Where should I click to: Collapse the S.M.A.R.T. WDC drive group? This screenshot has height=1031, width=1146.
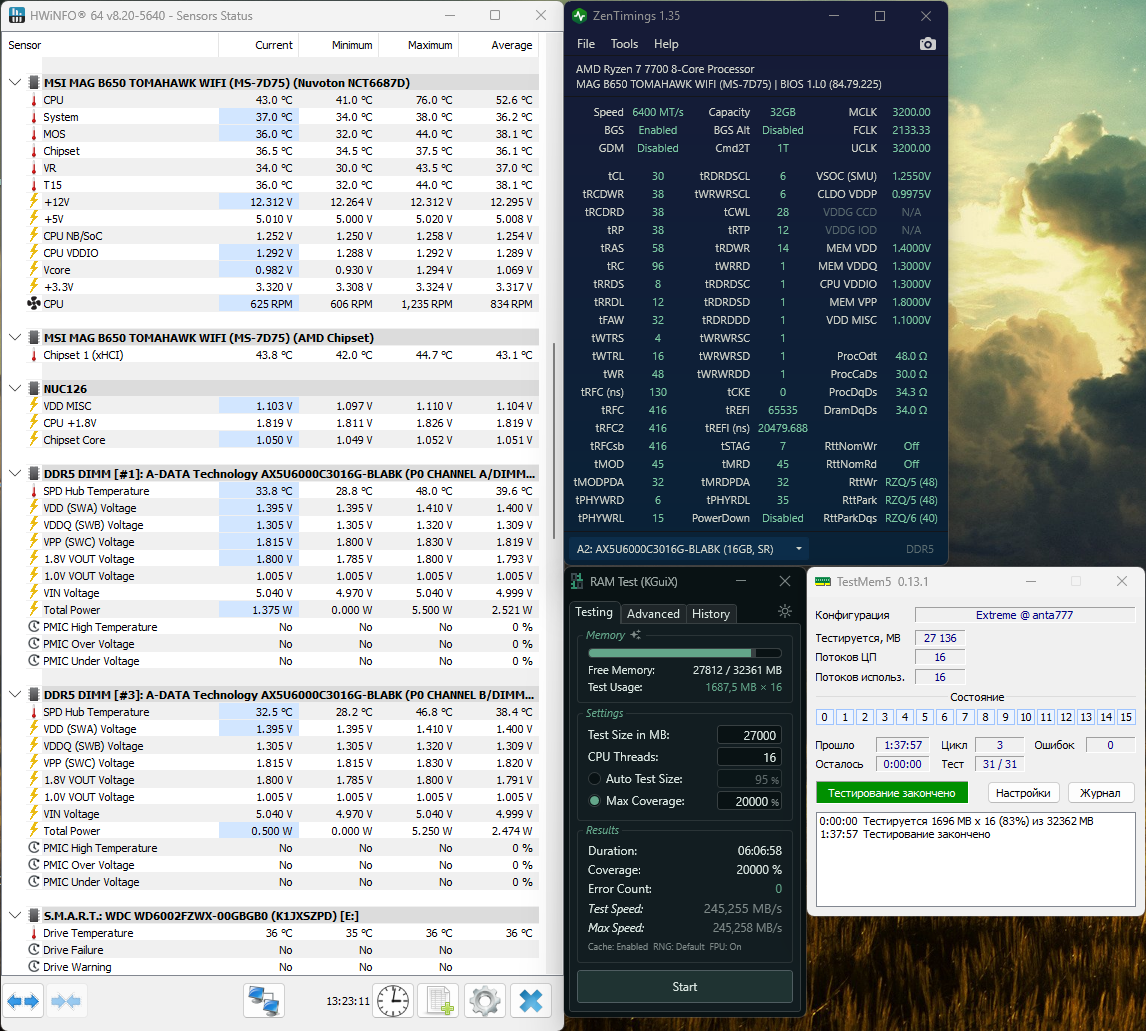click(x=15, y=916)
